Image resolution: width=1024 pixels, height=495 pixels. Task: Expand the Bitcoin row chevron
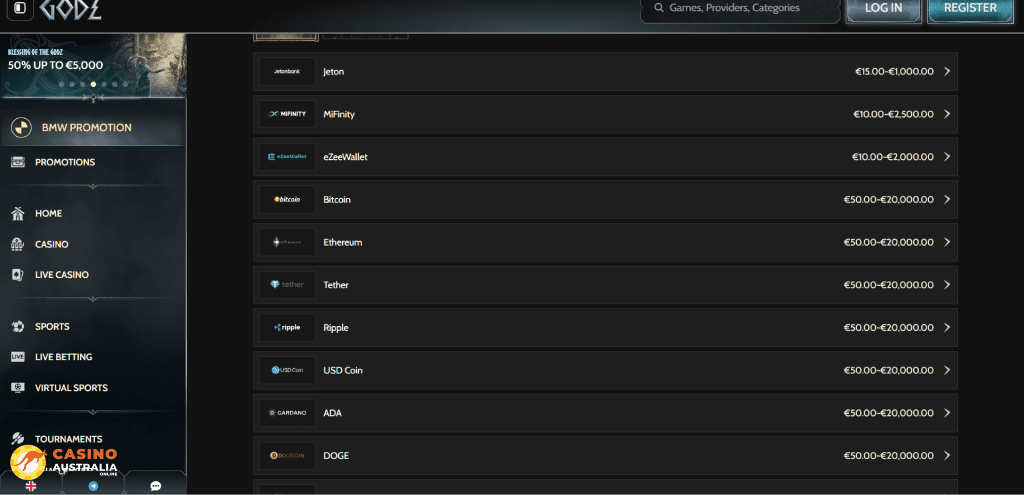click(x=947, y=200)
